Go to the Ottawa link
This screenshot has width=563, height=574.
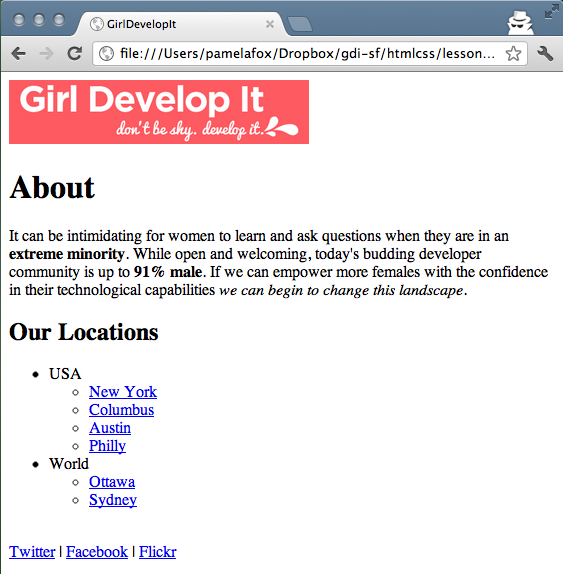(112, 482)
